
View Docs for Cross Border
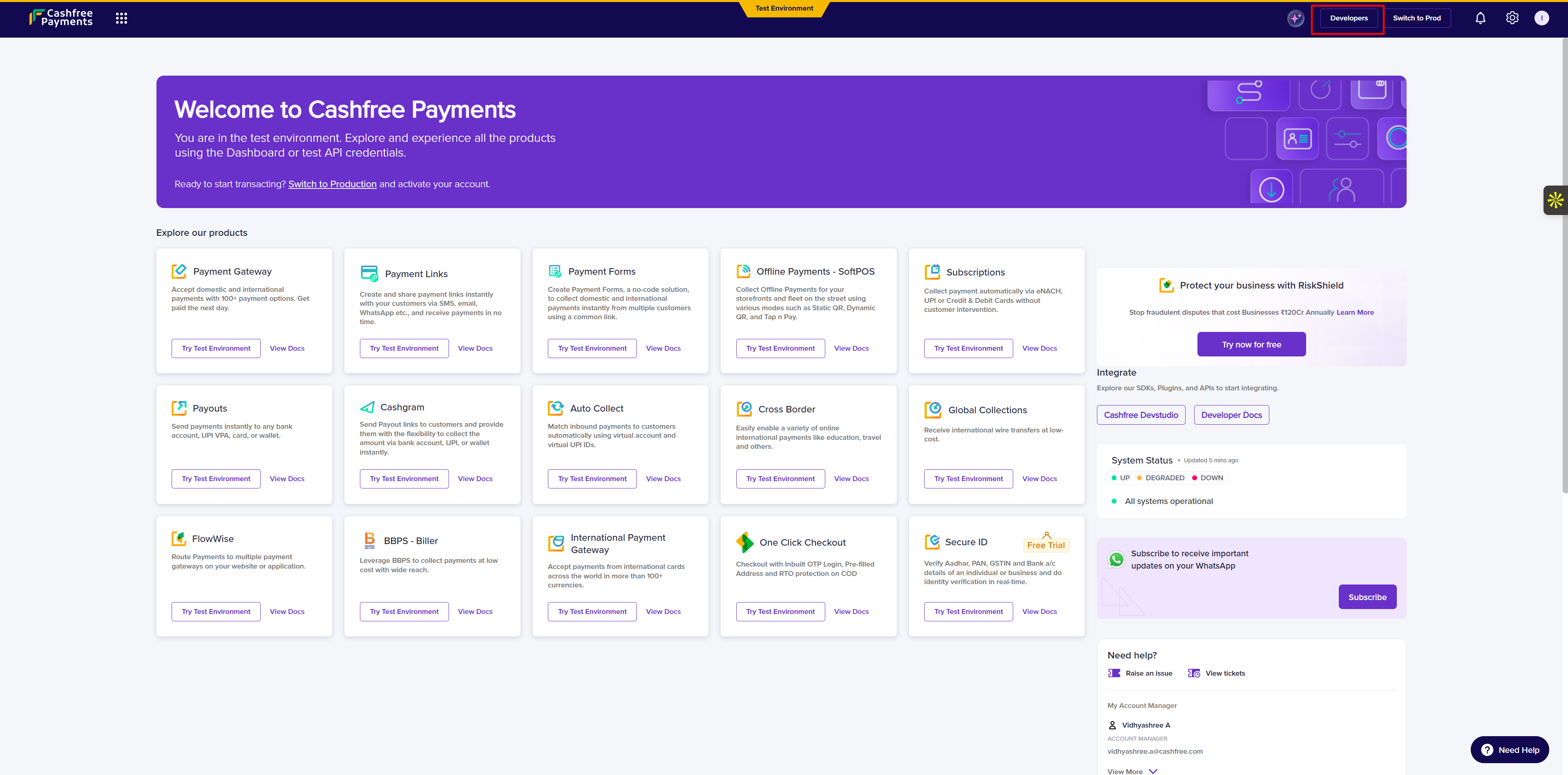click(x=851, y=479)
